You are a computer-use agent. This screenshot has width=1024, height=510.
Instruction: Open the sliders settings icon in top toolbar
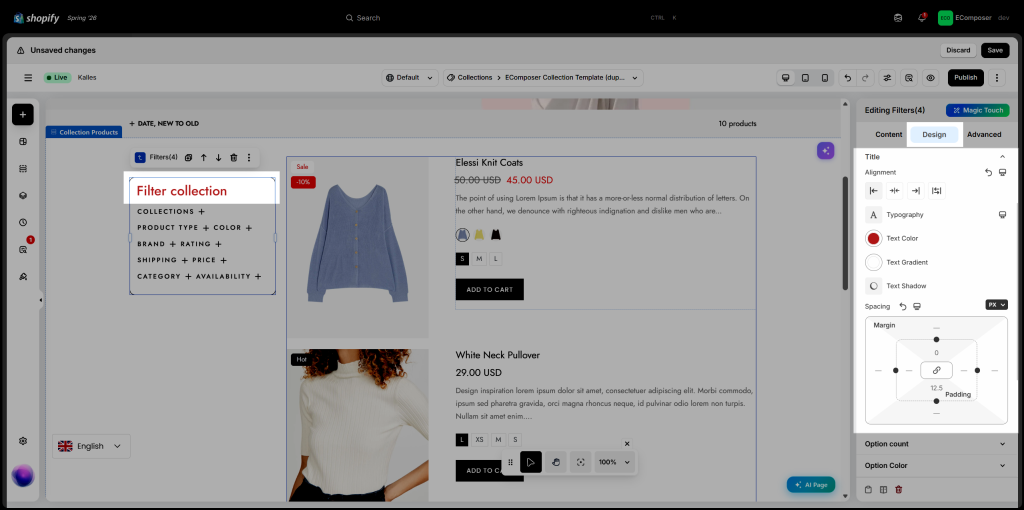pyautogui.click(x=887, y=78)
